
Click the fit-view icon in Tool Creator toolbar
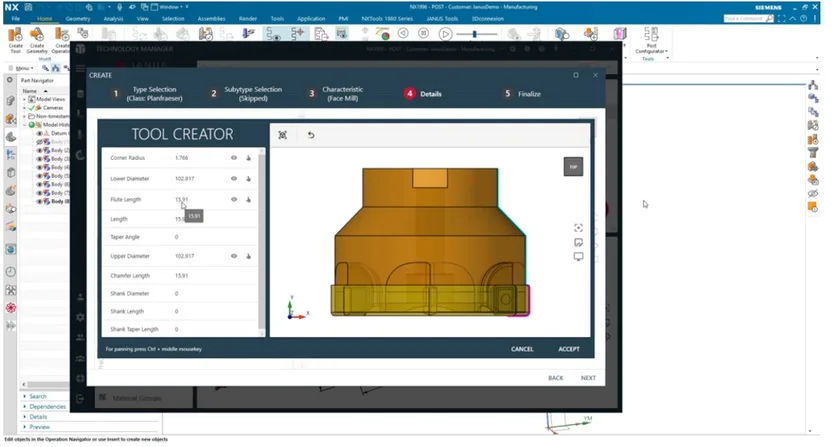[x=282, y=135]
